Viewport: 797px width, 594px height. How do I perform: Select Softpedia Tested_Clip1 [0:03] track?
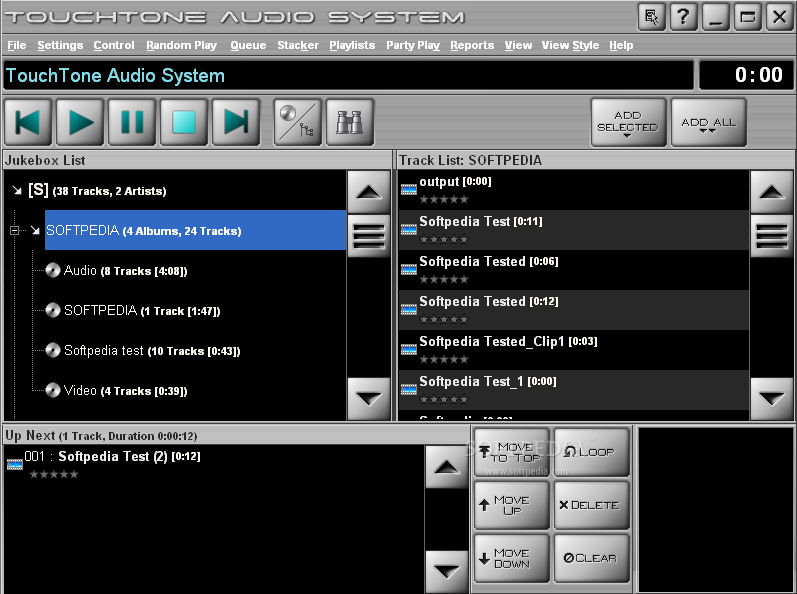tap(574, 350)
